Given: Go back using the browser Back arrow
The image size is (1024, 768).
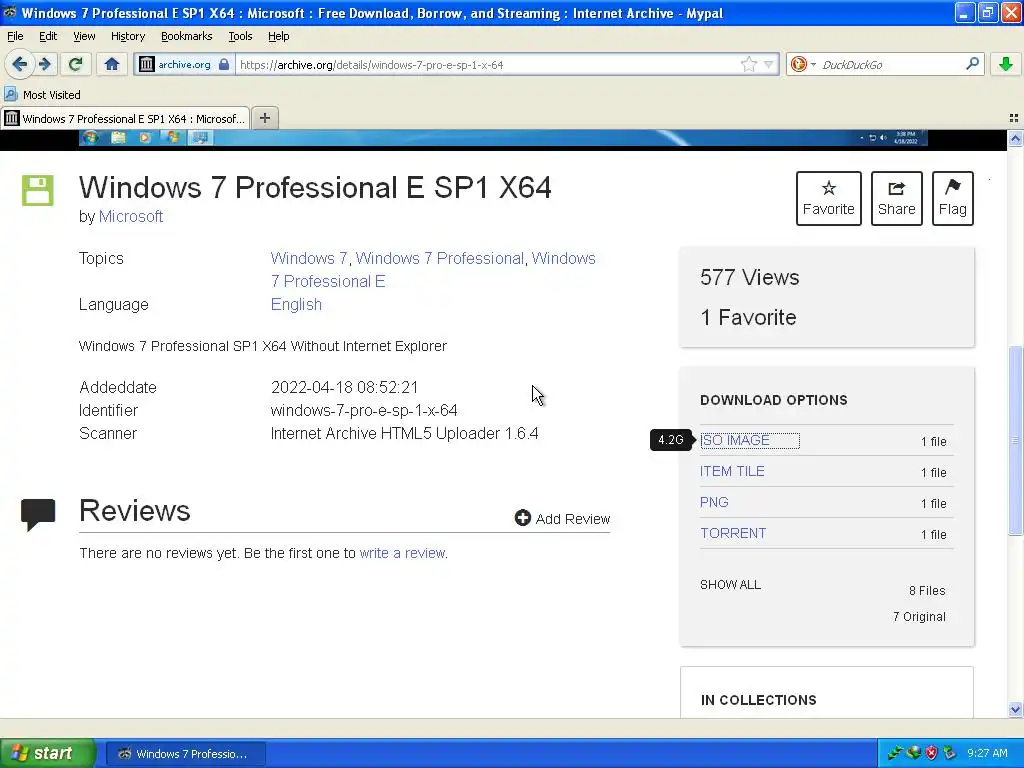Looking at the screenshot, I should 20,64.
